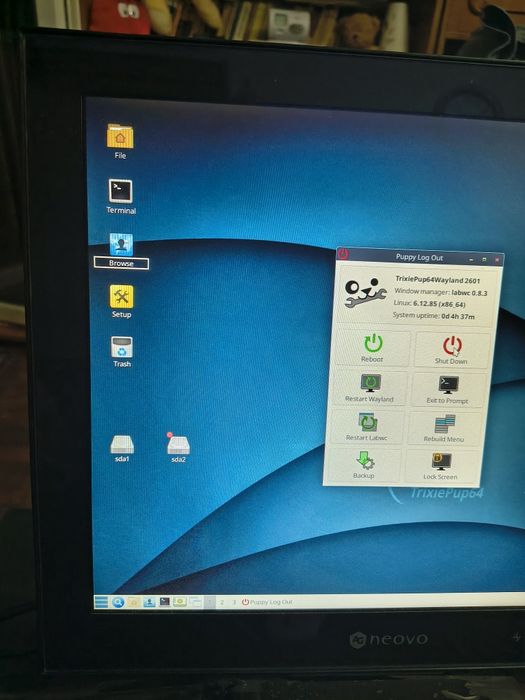Click the blue search icon in the taskbar

118,602
